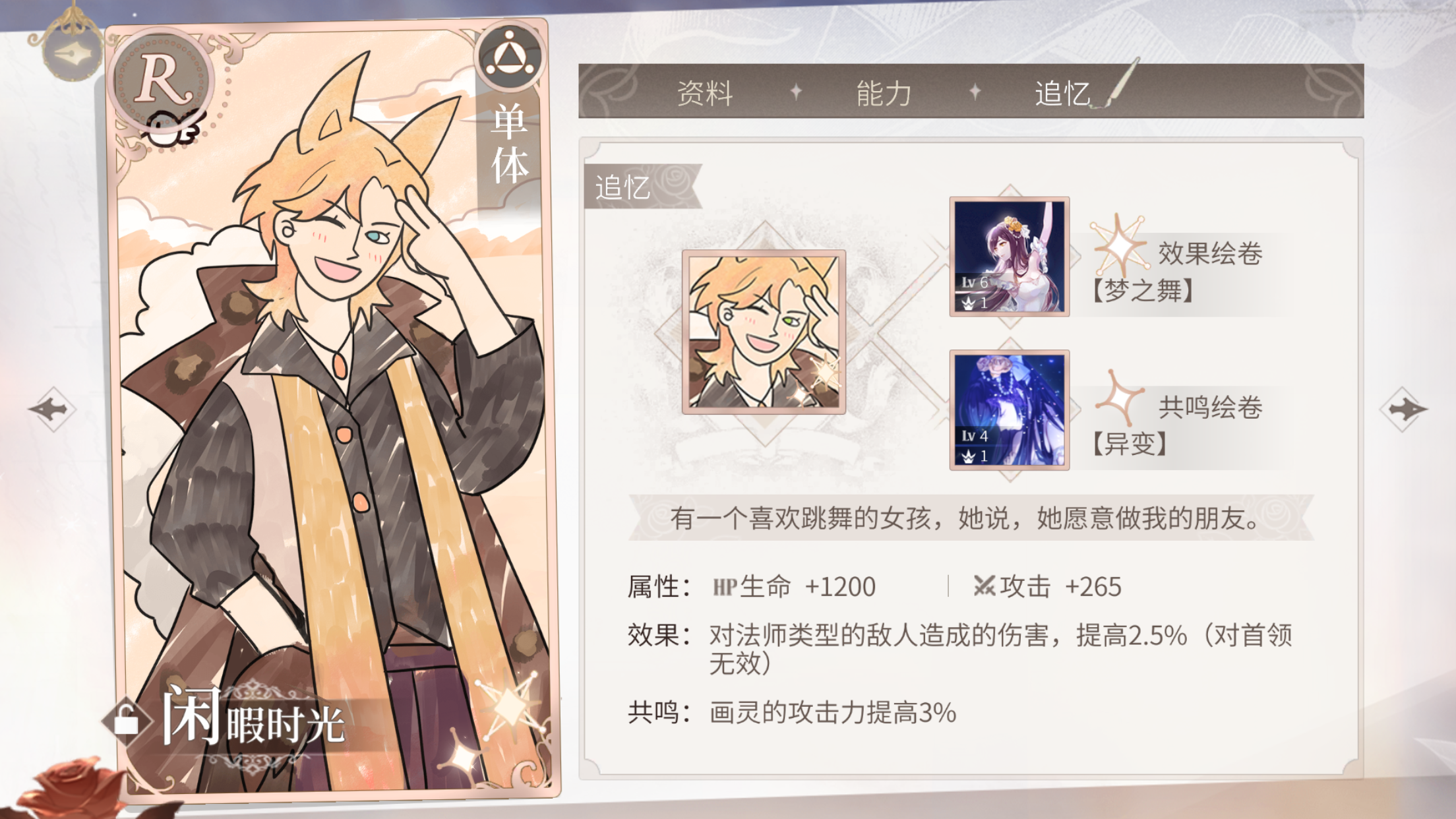Click the 效果绘卷 star icon

1119,245
